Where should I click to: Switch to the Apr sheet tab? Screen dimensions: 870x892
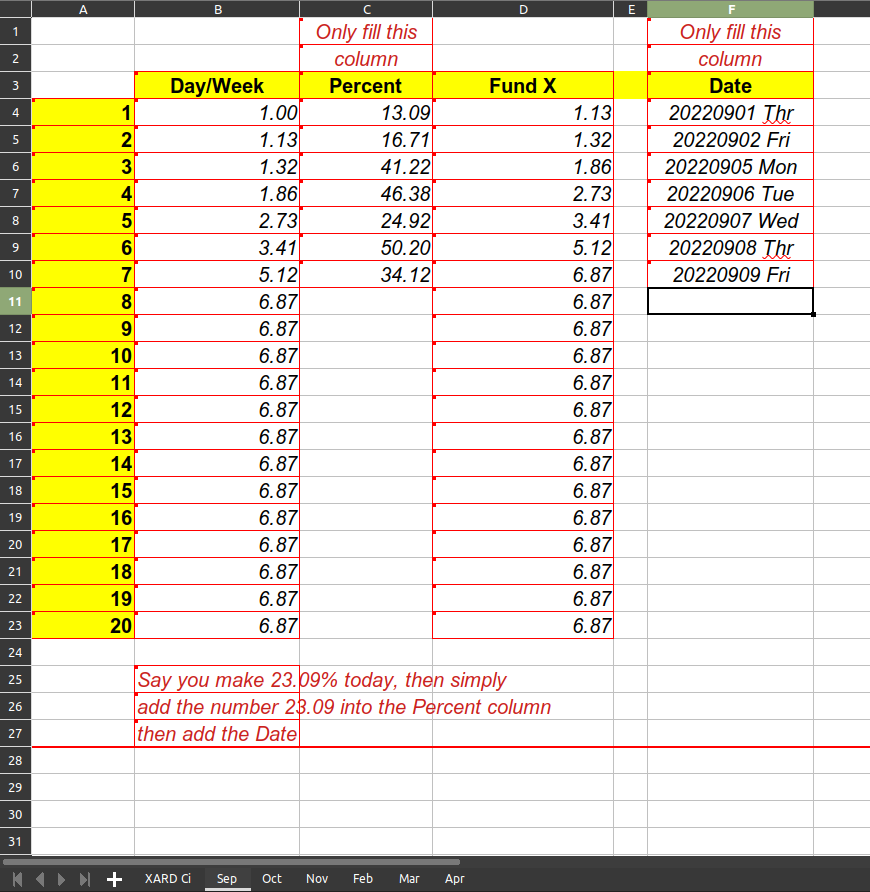click(454, 878)
